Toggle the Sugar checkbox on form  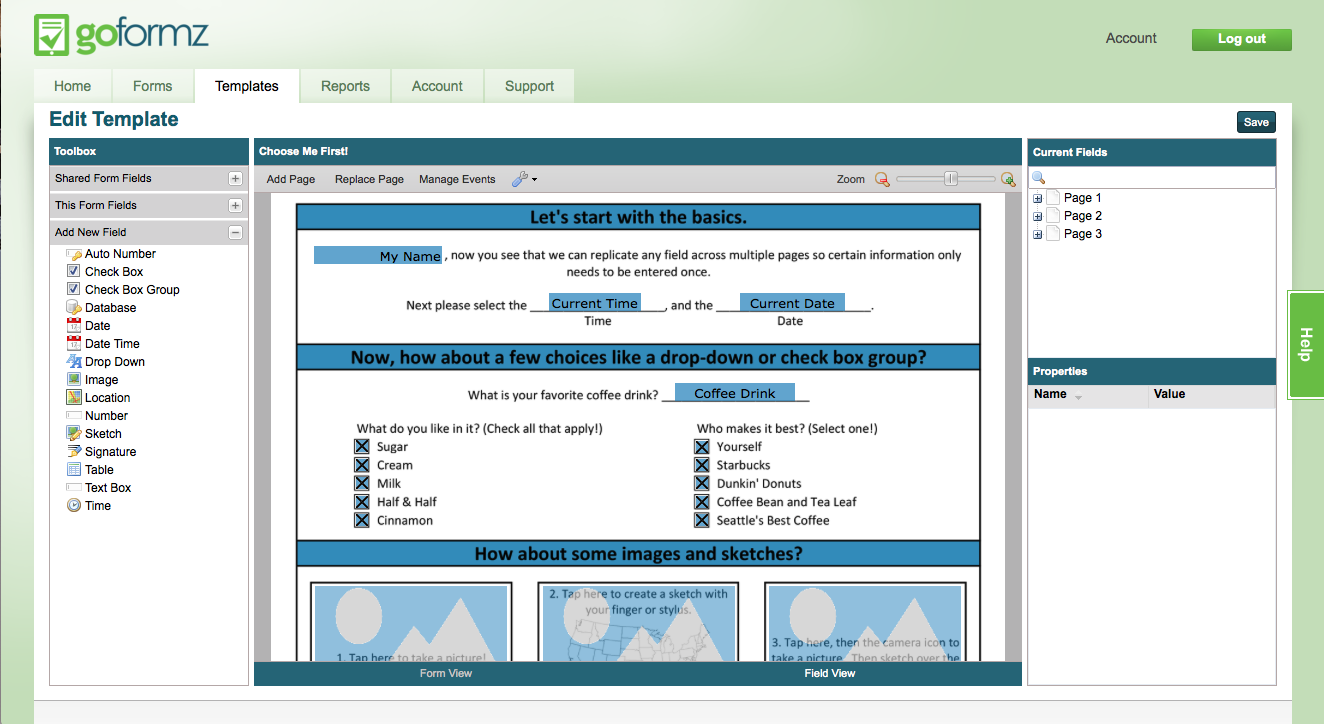point(362,447)
